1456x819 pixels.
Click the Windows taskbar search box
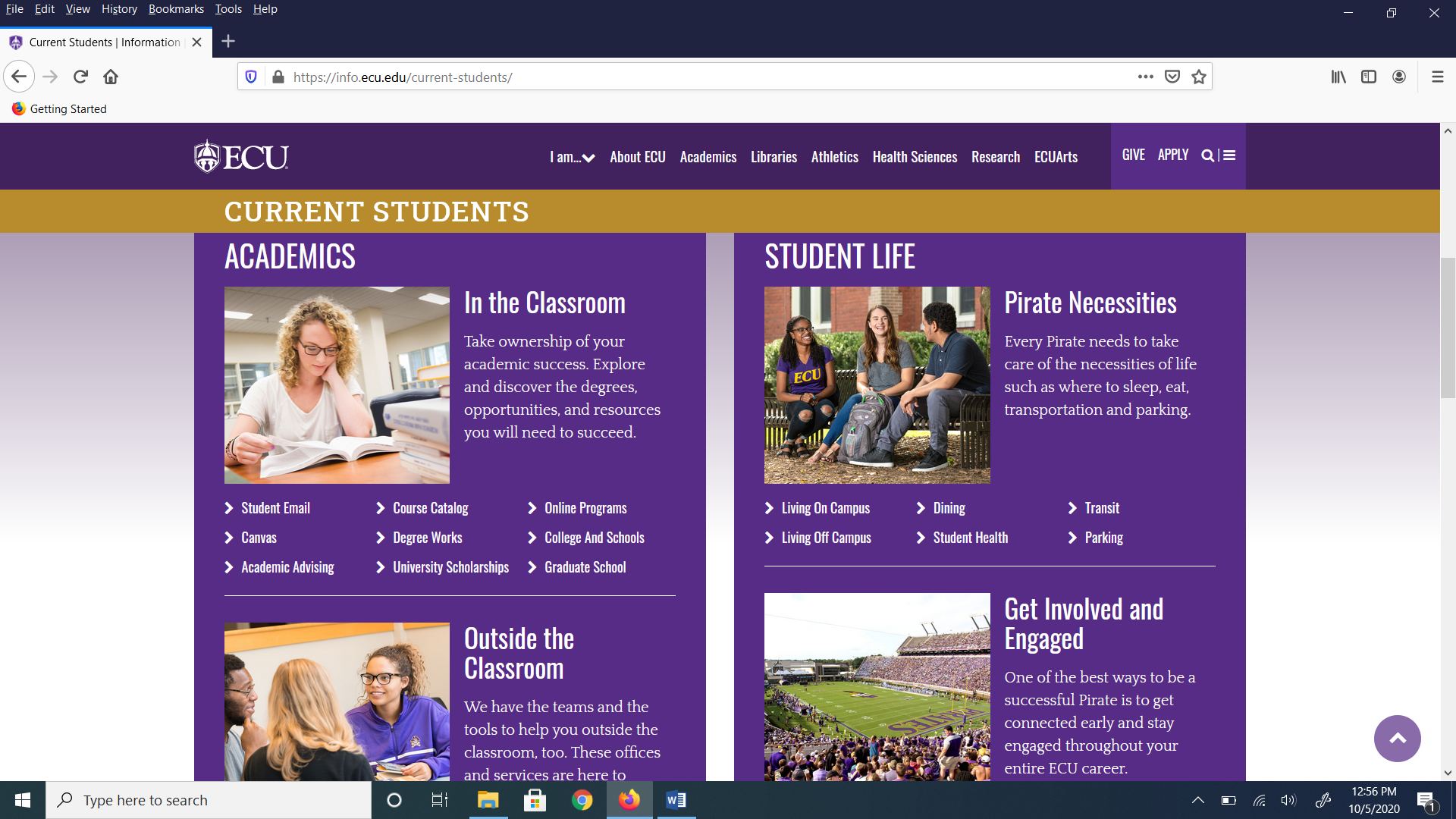[x=209, y=800]
